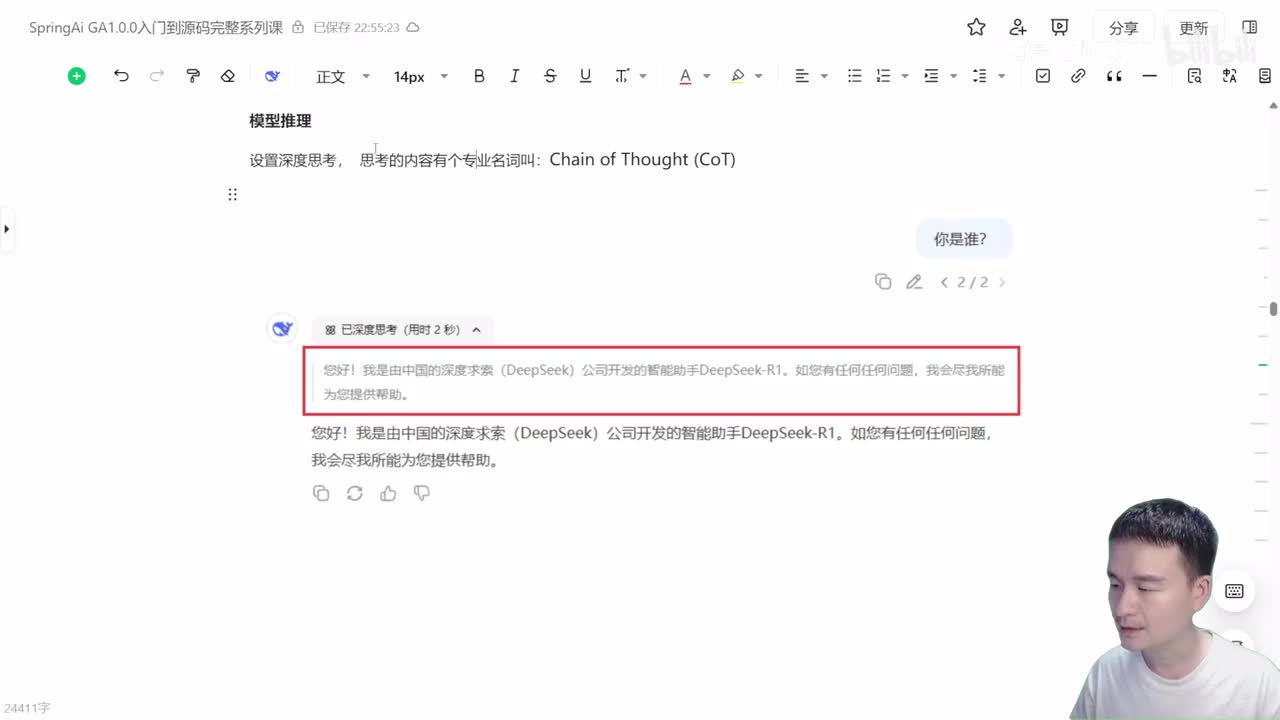Insert a hyperlink
This screenshot has width=1280, height=720.
click(x=1078, y=76)
